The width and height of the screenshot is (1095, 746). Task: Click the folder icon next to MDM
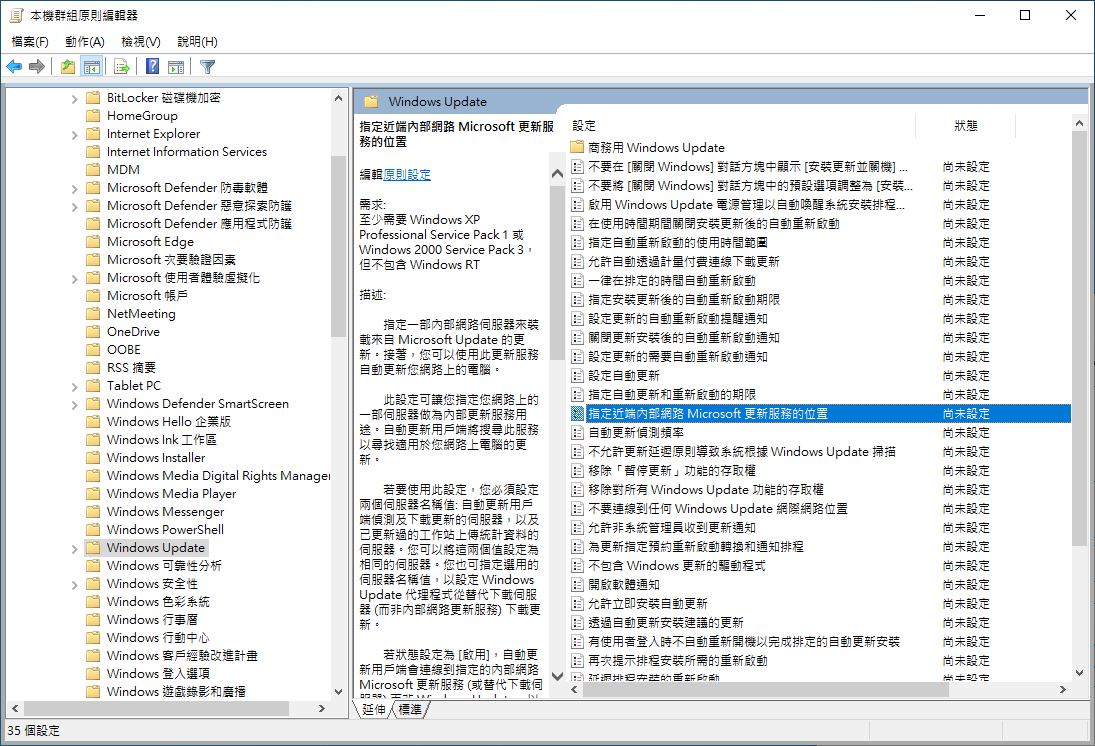pos(93,170)
